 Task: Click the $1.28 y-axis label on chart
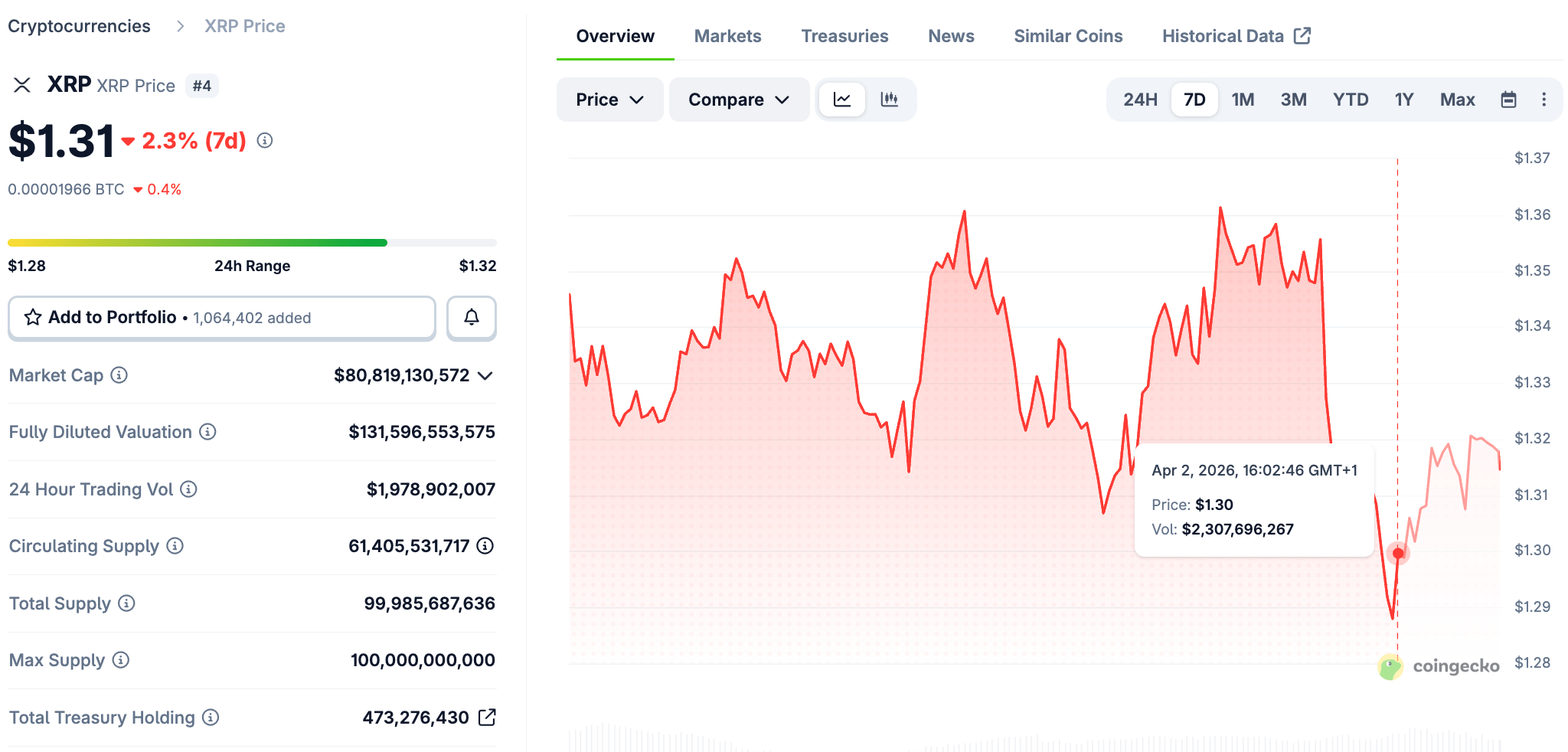[x=1532, y=663]
